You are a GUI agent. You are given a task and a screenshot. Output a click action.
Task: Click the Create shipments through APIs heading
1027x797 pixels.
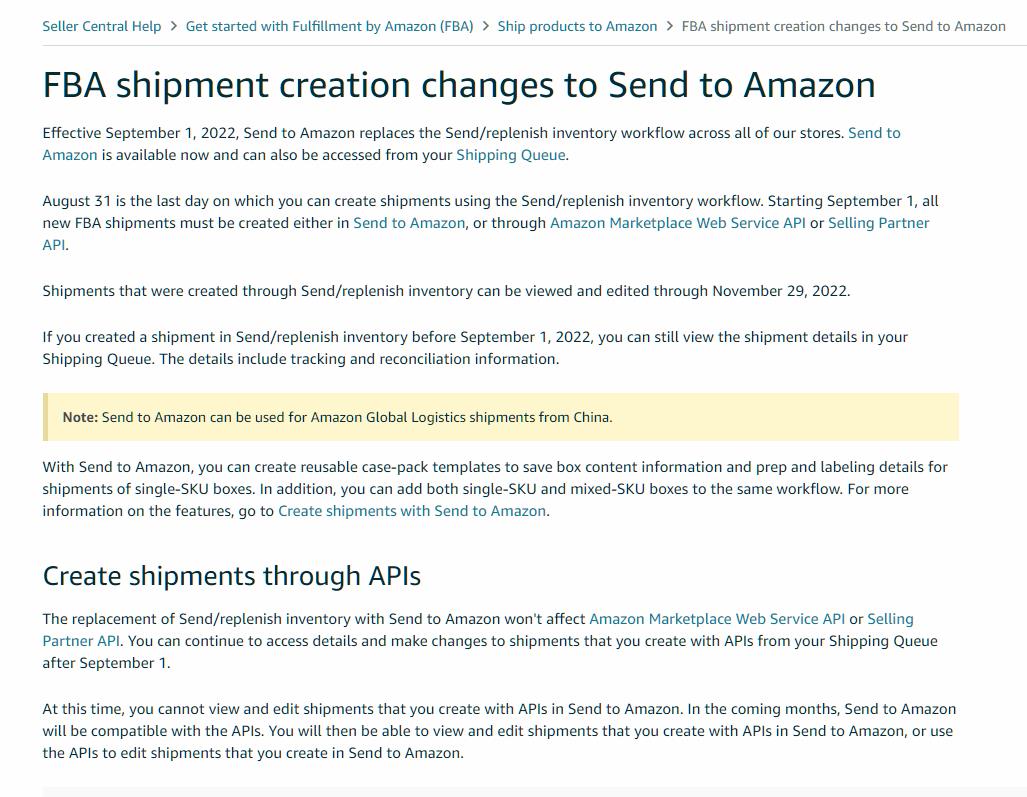pyautogui.click(x=231, y=576)
